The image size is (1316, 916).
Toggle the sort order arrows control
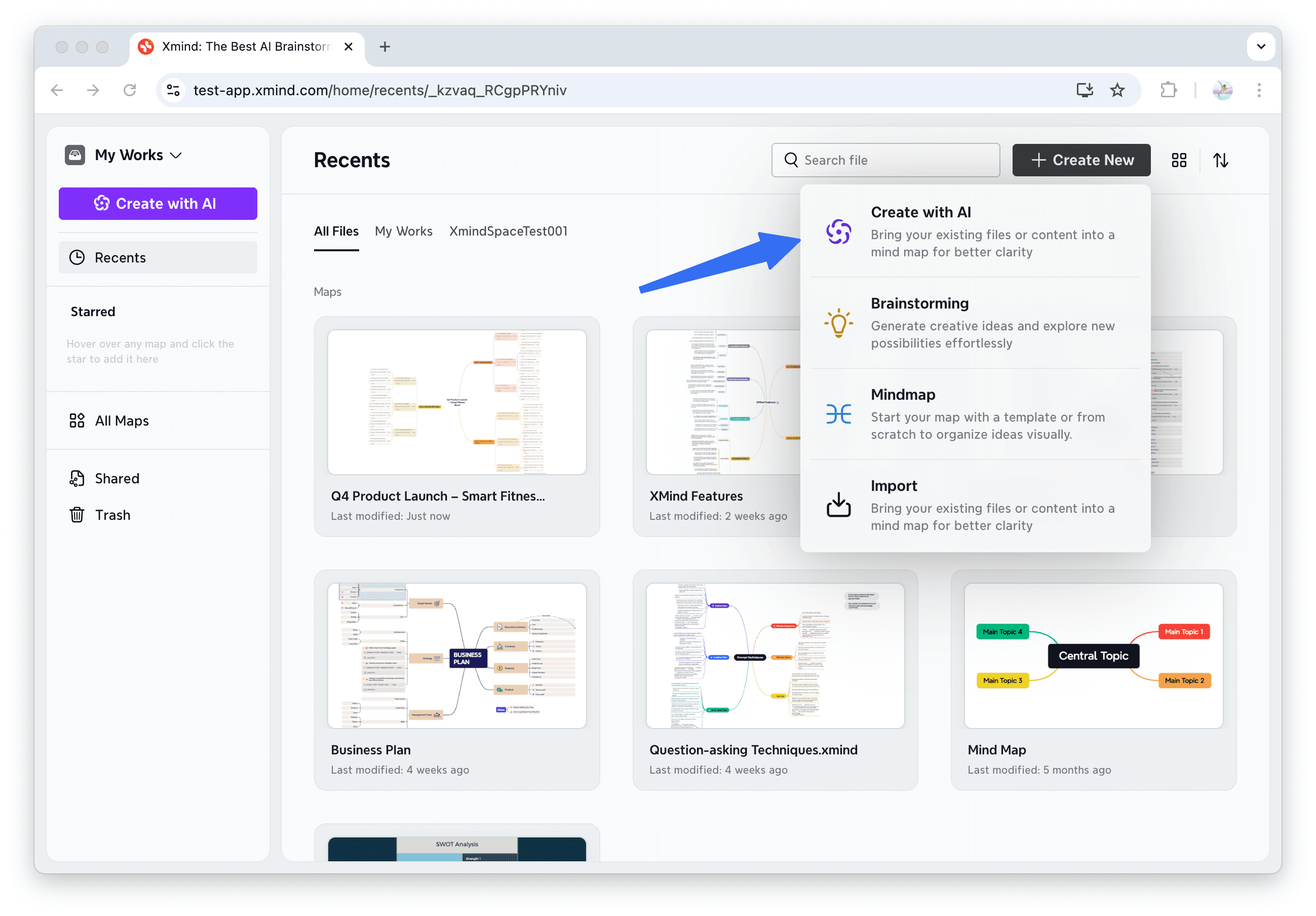point(1221,160)
